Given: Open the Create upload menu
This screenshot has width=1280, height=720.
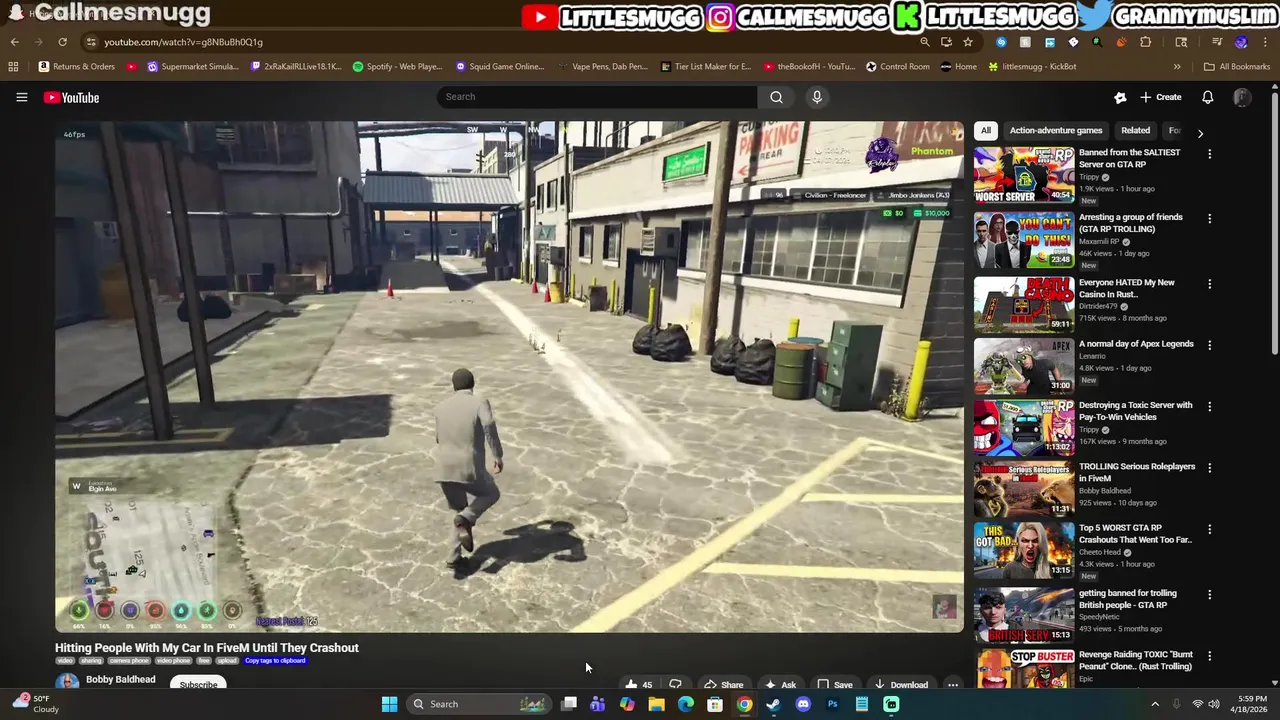Looking at the screenshot, I should tap(1160, 97).
